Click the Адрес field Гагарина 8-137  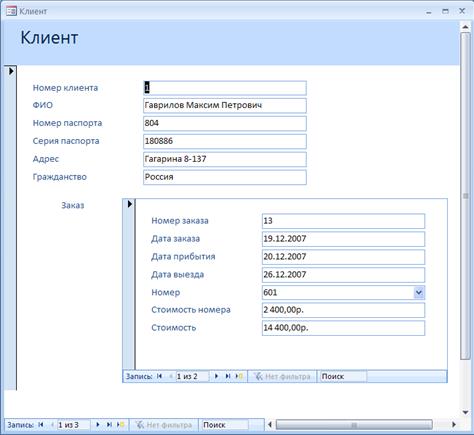pos(225,159)
